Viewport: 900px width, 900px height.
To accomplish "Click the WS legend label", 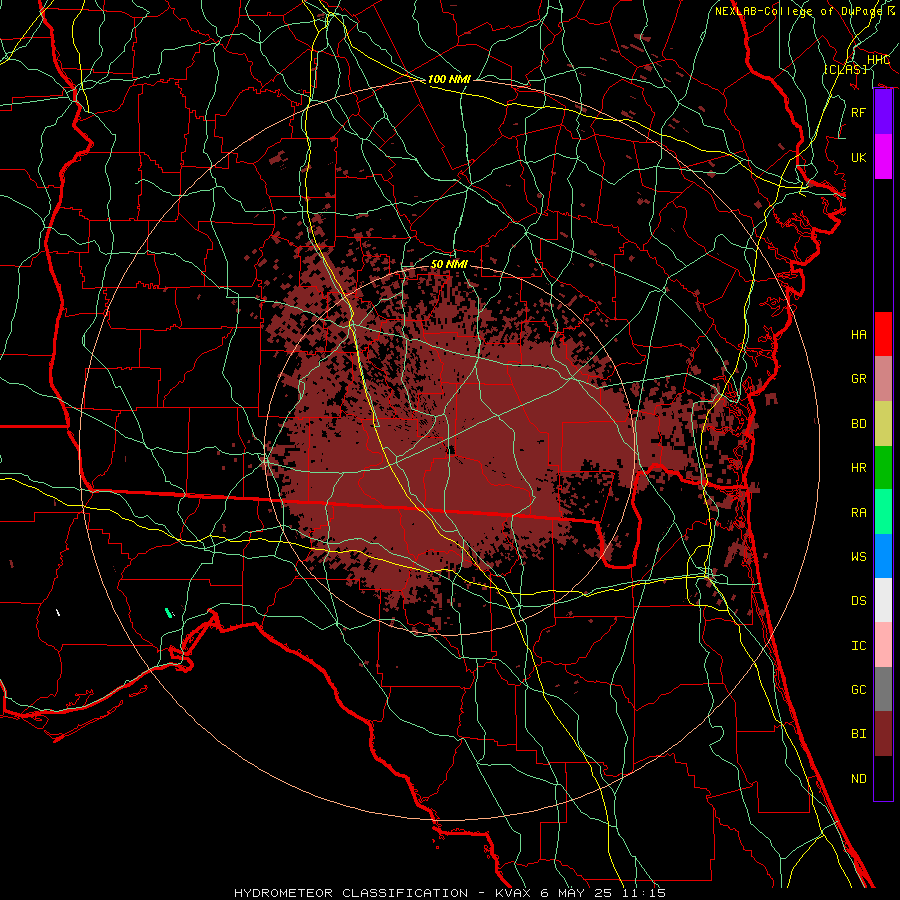I will (x=859, y=556).
